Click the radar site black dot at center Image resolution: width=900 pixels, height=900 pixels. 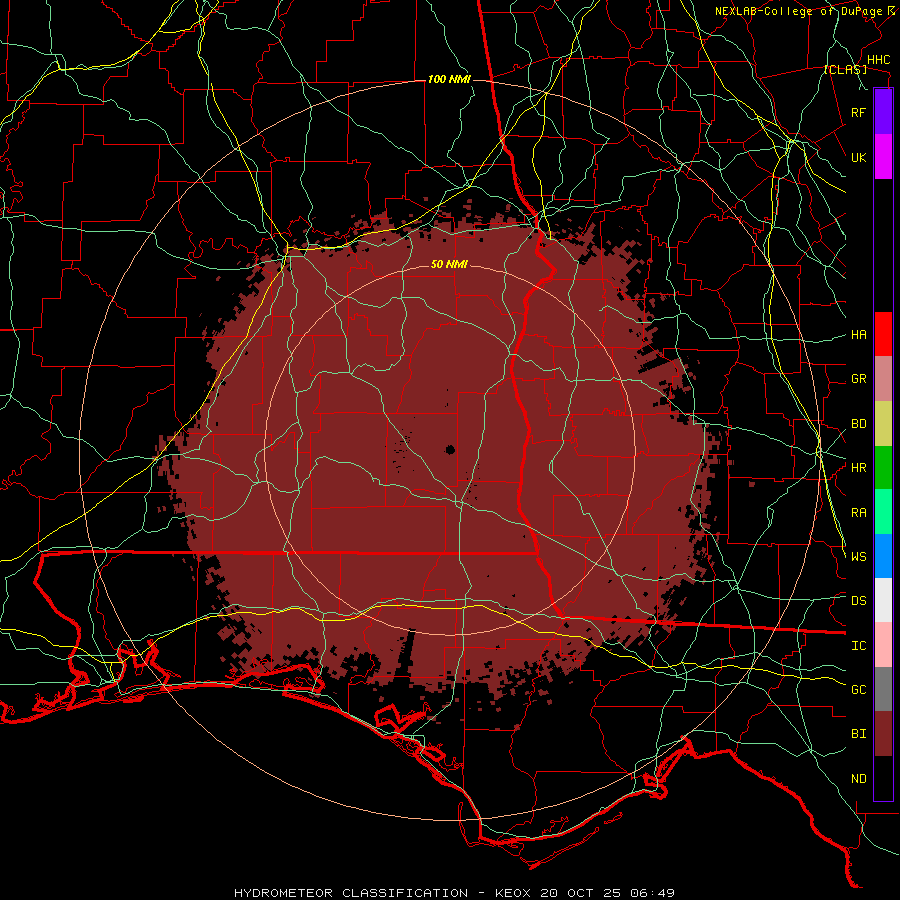(x=450, y=449)
